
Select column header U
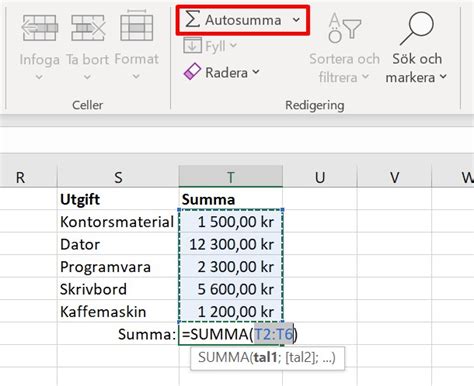click(320, 177)
